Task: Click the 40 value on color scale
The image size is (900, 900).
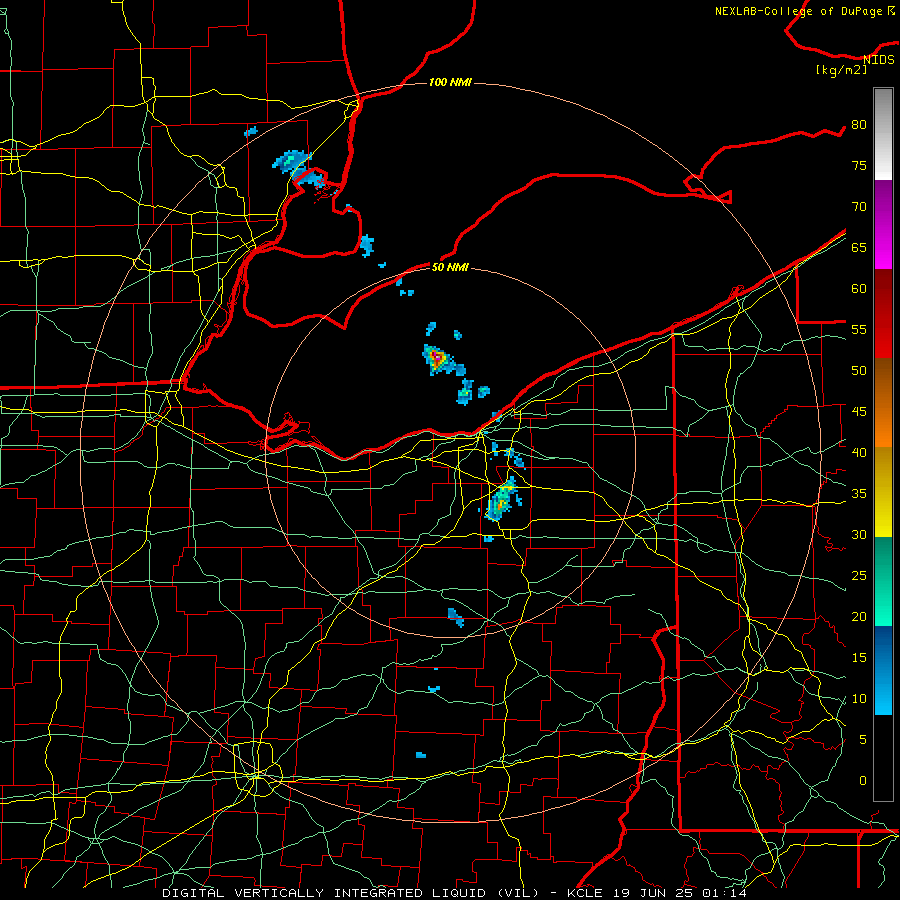Action: point(859,452)
